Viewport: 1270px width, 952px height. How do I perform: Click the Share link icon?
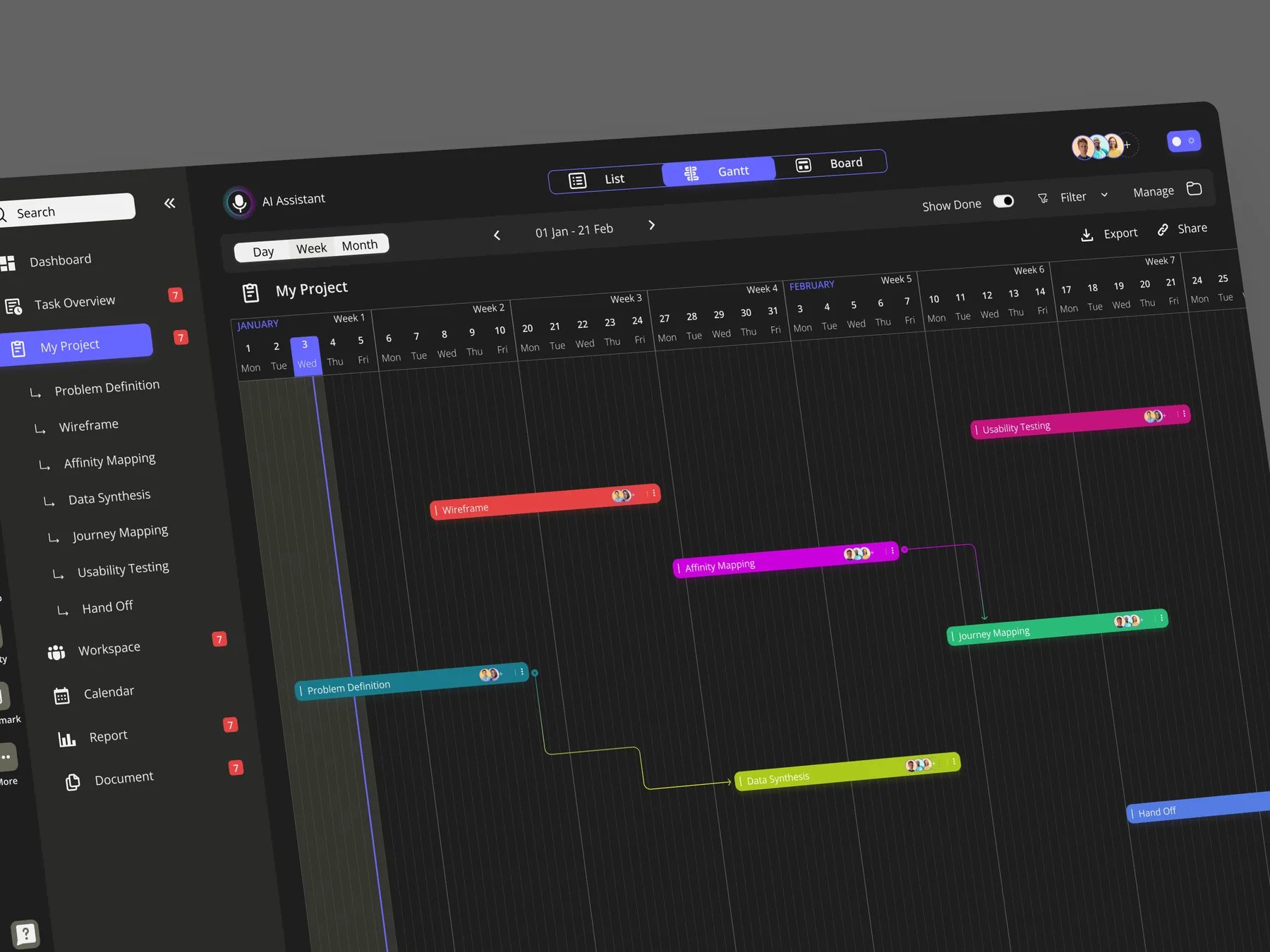(x=1163, y=230)
